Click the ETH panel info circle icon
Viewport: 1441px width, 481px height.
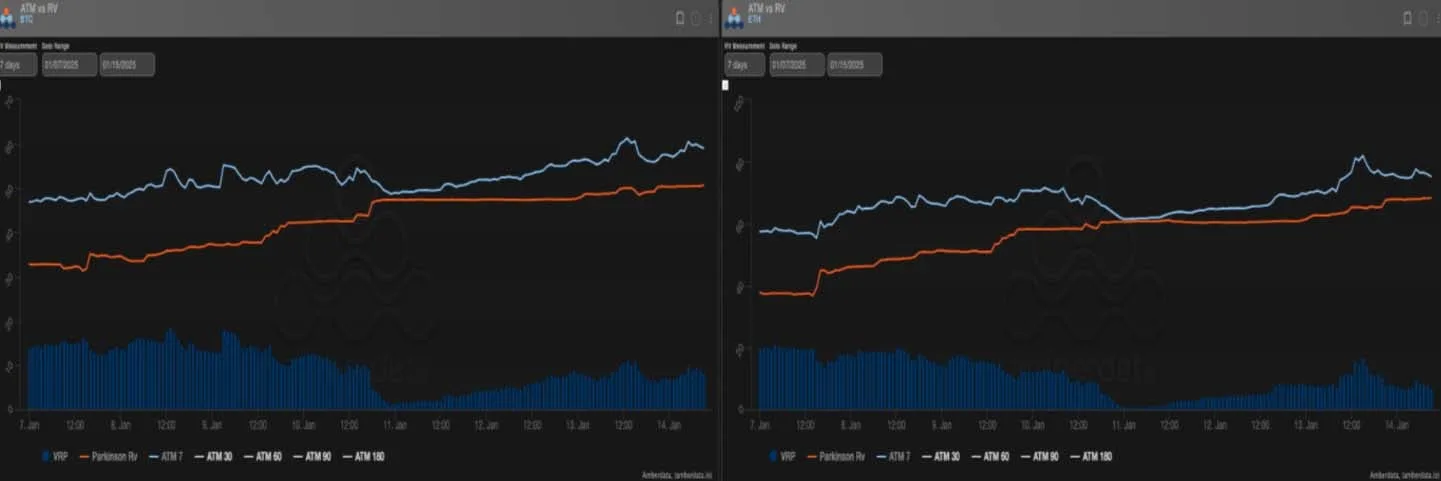[1422, 19]
